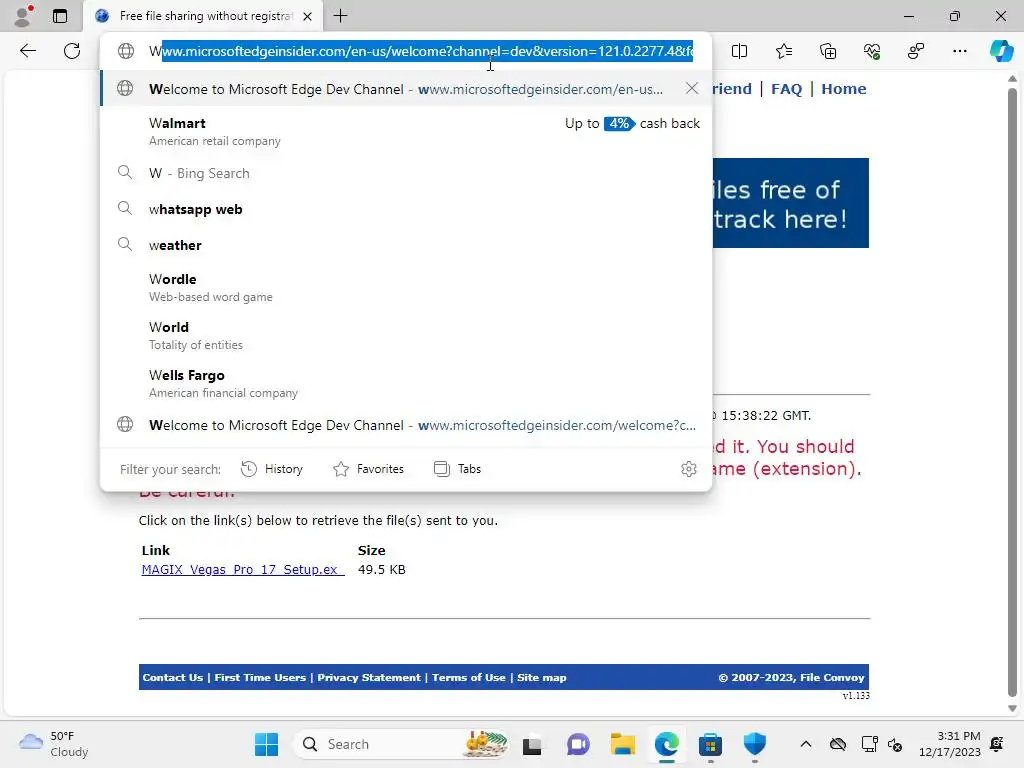Open Windows Security shield in taskbar
The width and height of the screenshot is (1024, 768).
coord(754,744)
